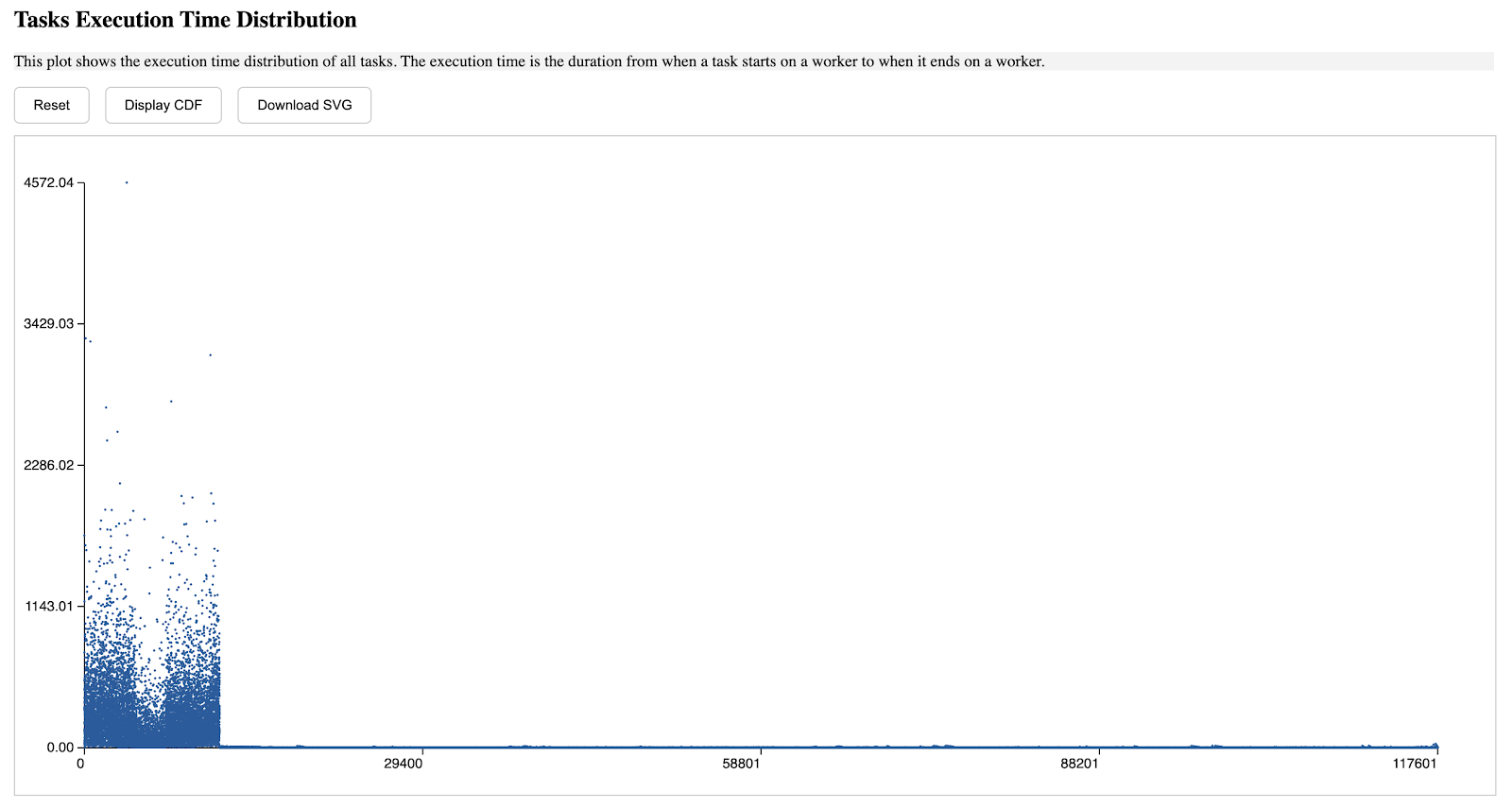Select the 88201 x-axis tick label

point(1079,764)
